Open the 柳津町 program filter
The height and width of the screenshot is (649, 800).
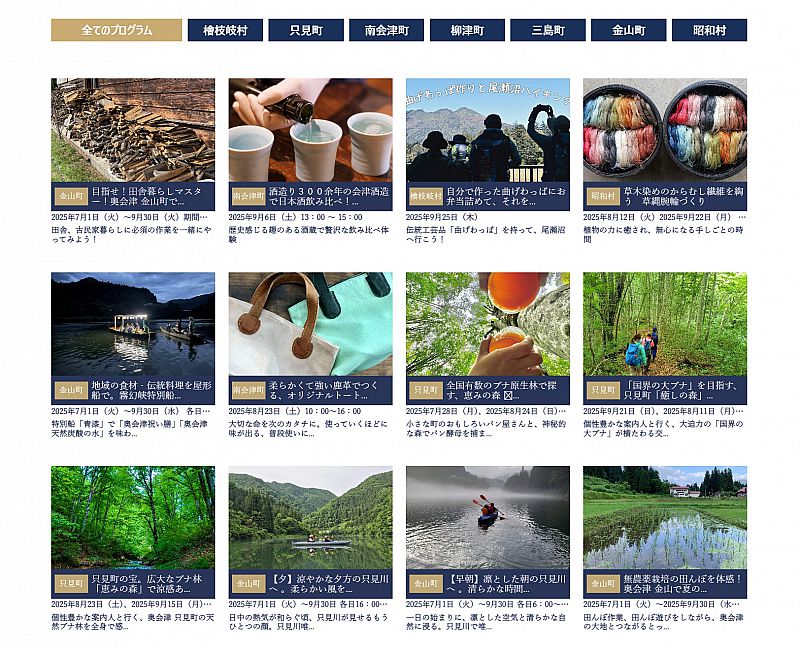pos(467,30)
